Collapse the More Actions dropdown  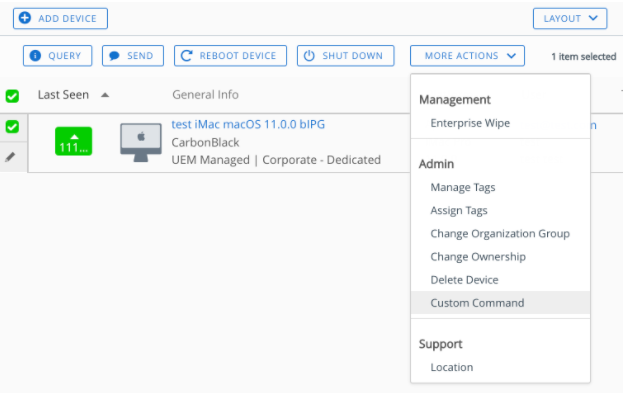(467, 56)
